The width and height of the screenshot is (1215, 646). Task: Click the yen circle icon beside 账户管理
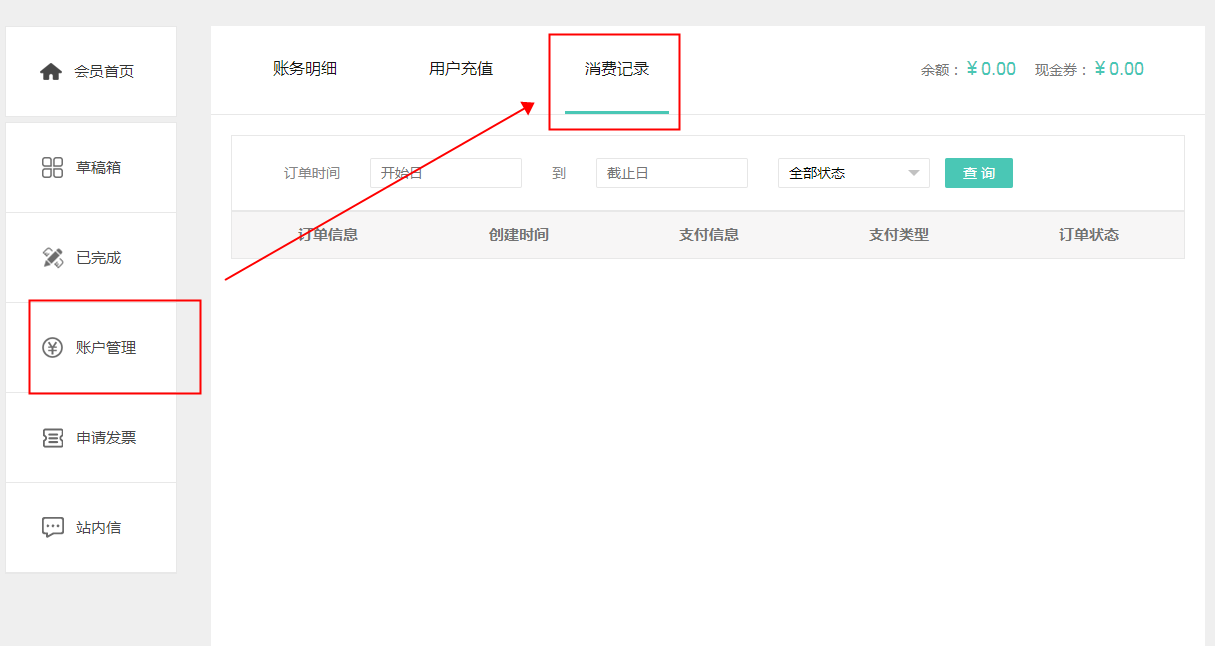coord(52,348)
